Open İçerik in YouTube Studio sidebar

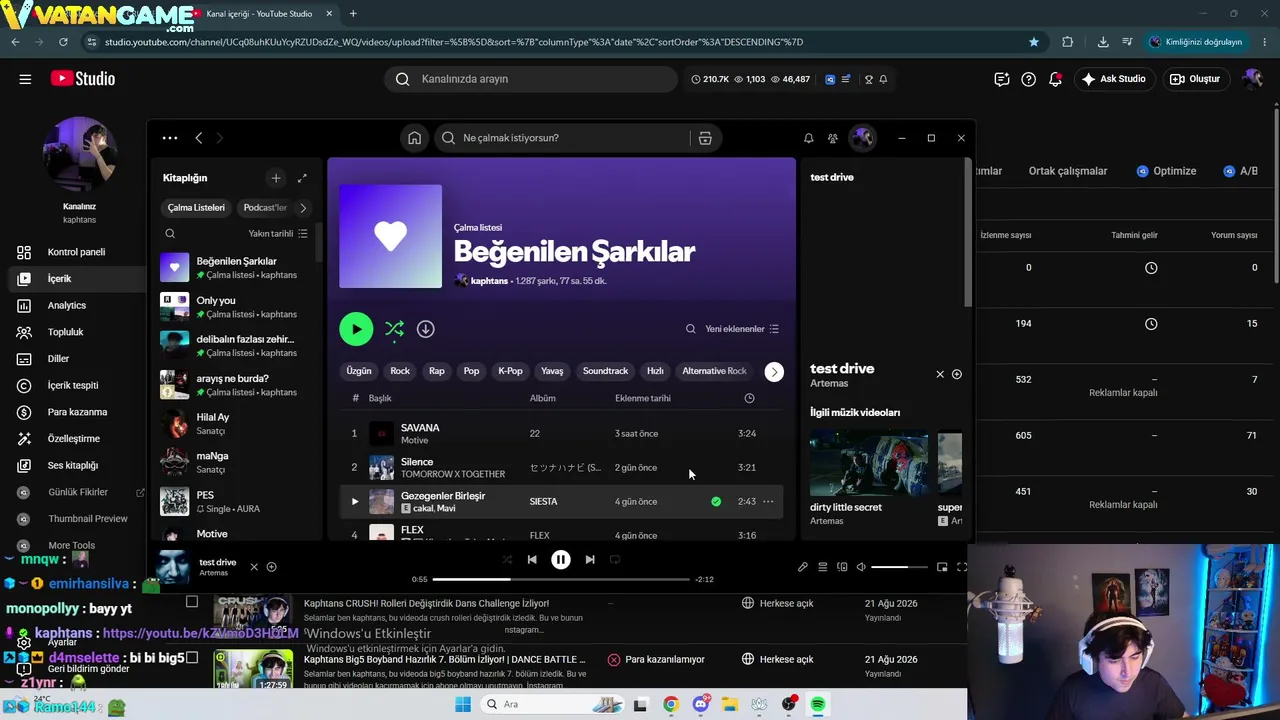click(75, 279)
